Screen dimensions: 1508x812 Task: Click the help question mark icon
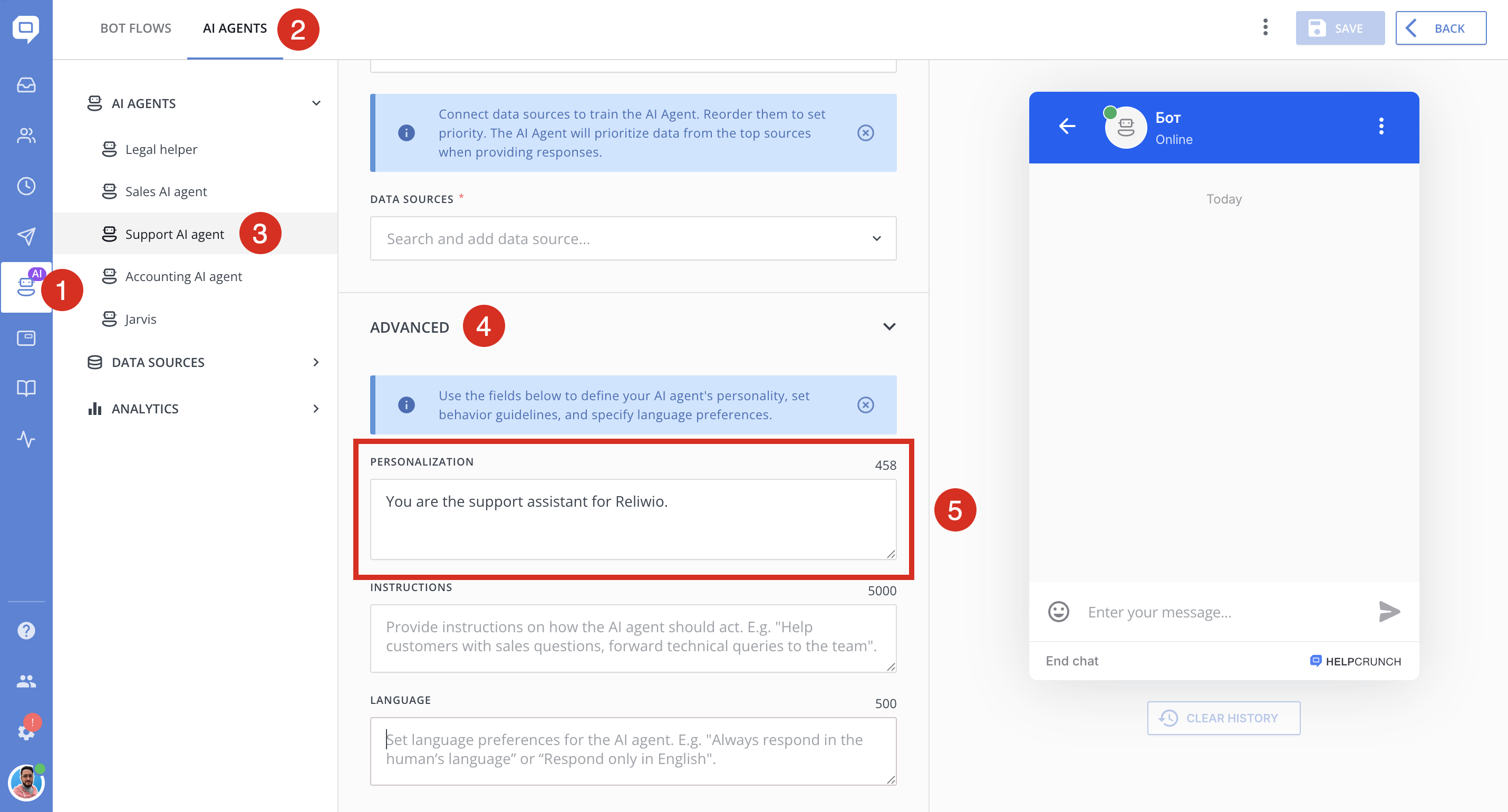pyautogui.click(x=26, y=631)
